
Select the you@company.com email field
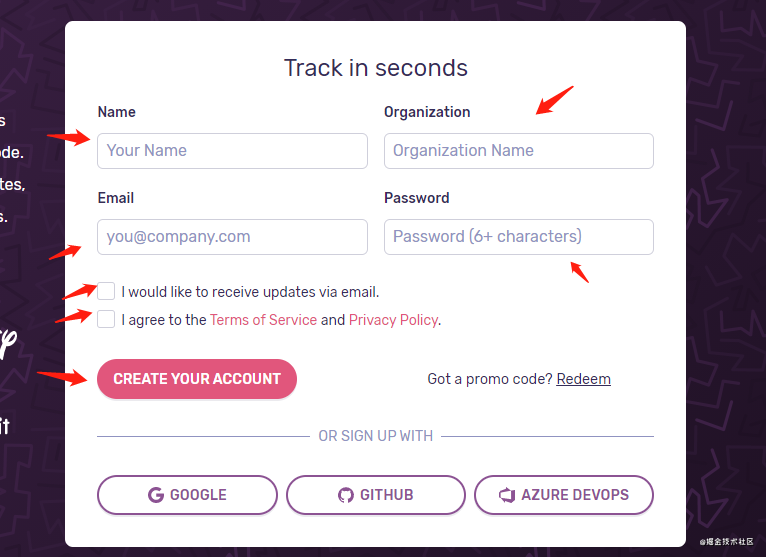(232, 237)
